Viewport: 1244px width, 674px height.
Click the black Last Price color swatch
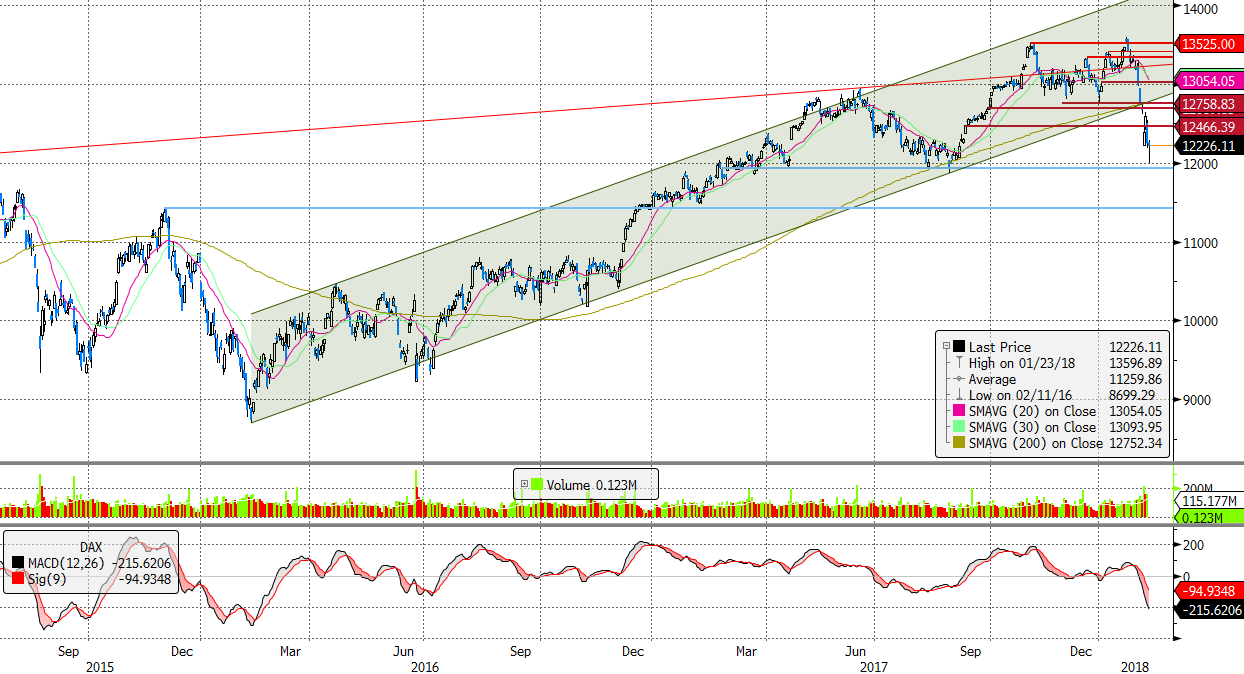pos(958,347)
